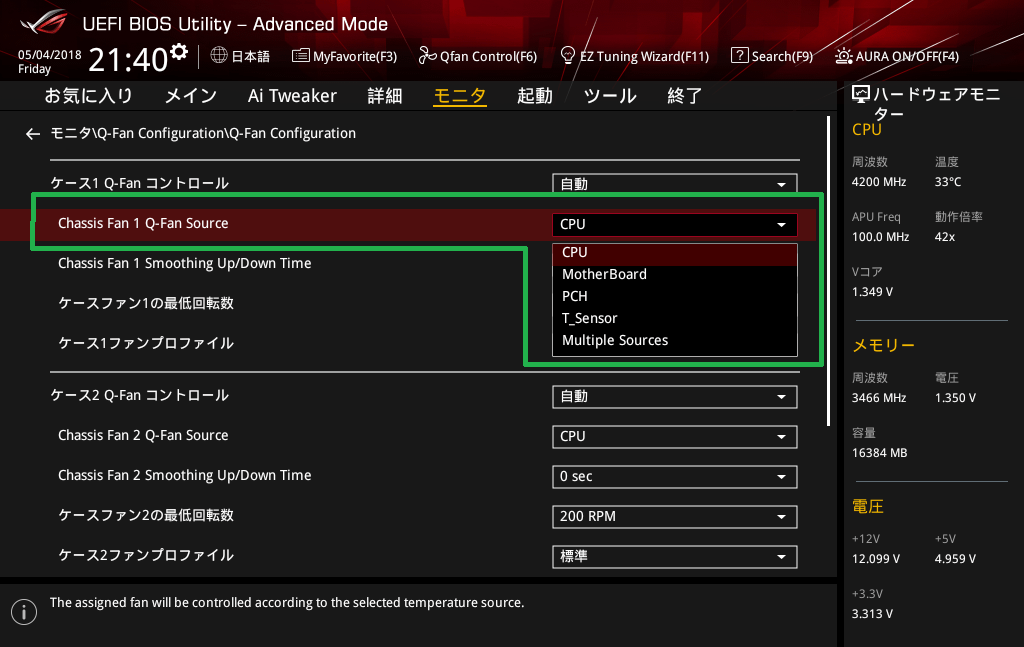Click the AURA light icon
1024x647 pixels.
click(x=843, y=55)
